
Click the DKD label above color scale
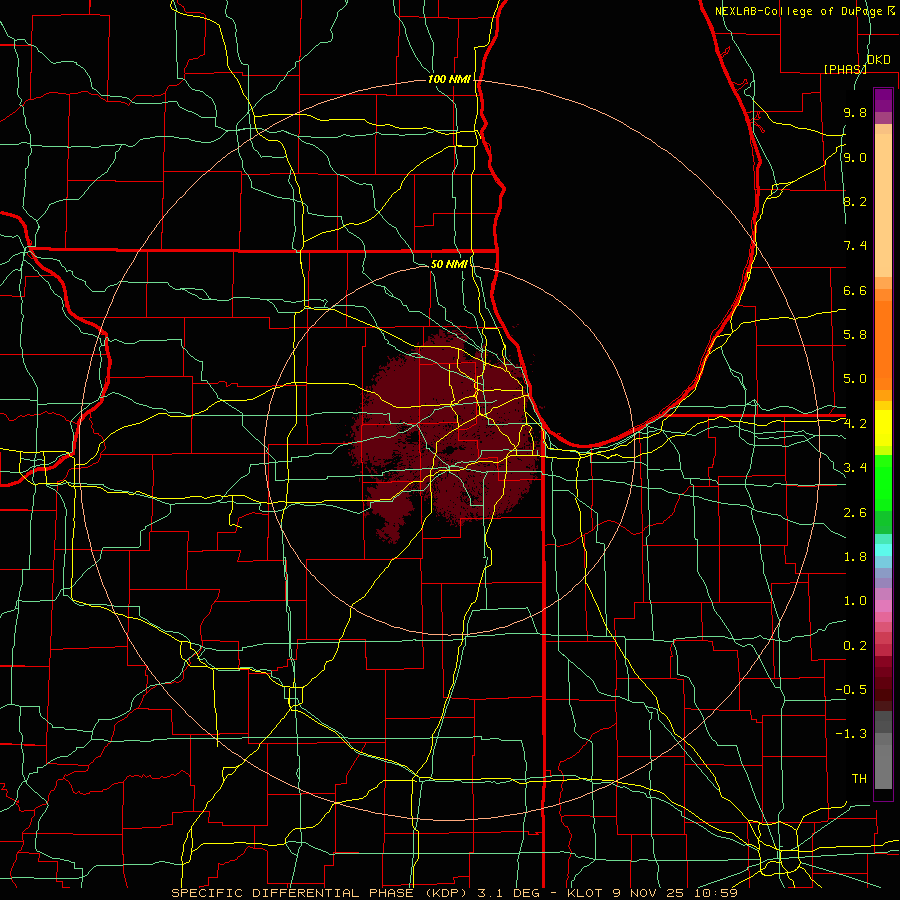click(879, 60)
